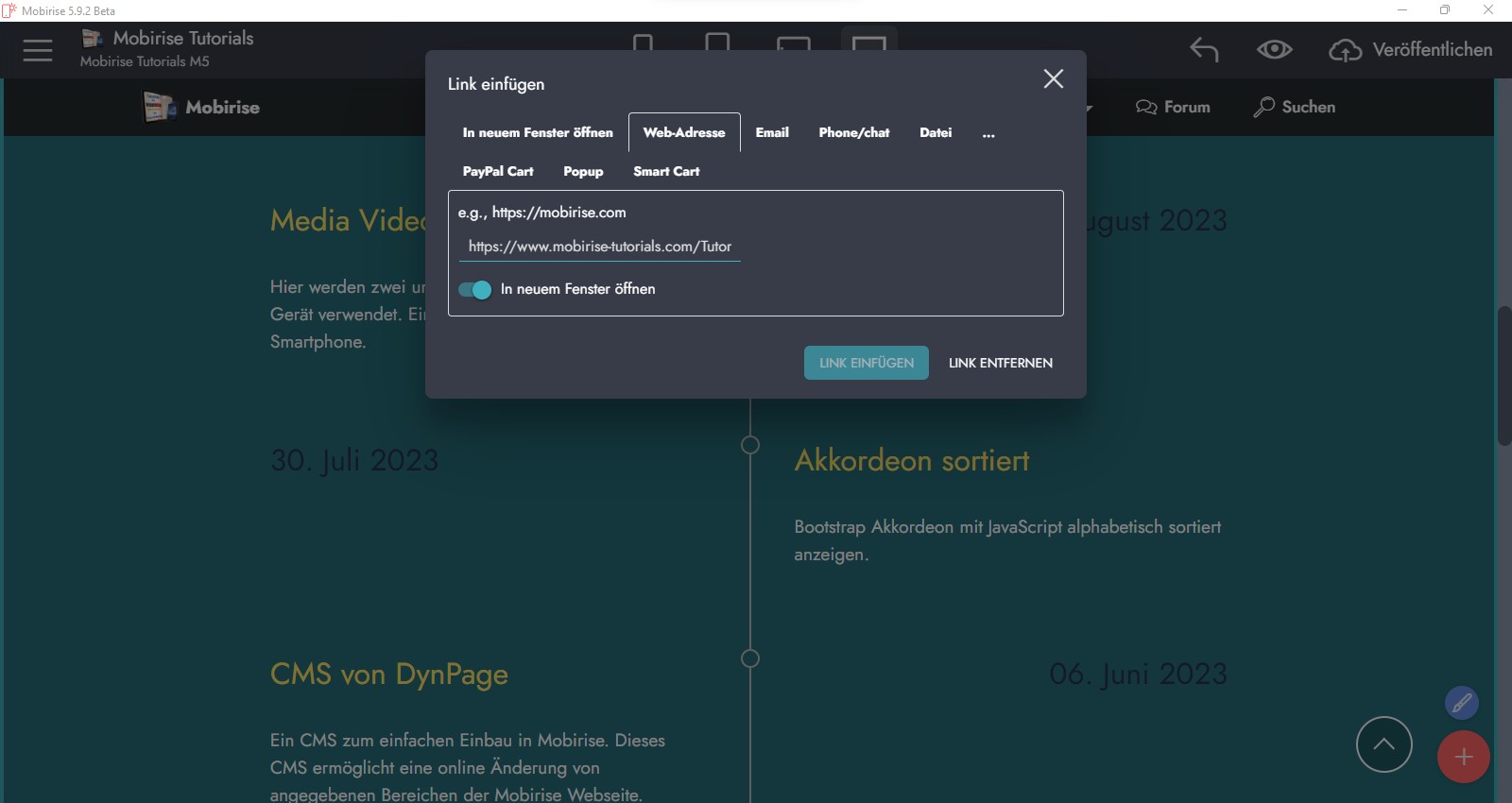Click the 'Akkordeon sortiert' heading
Viewport: 1512px width, 803px height.
912,461
